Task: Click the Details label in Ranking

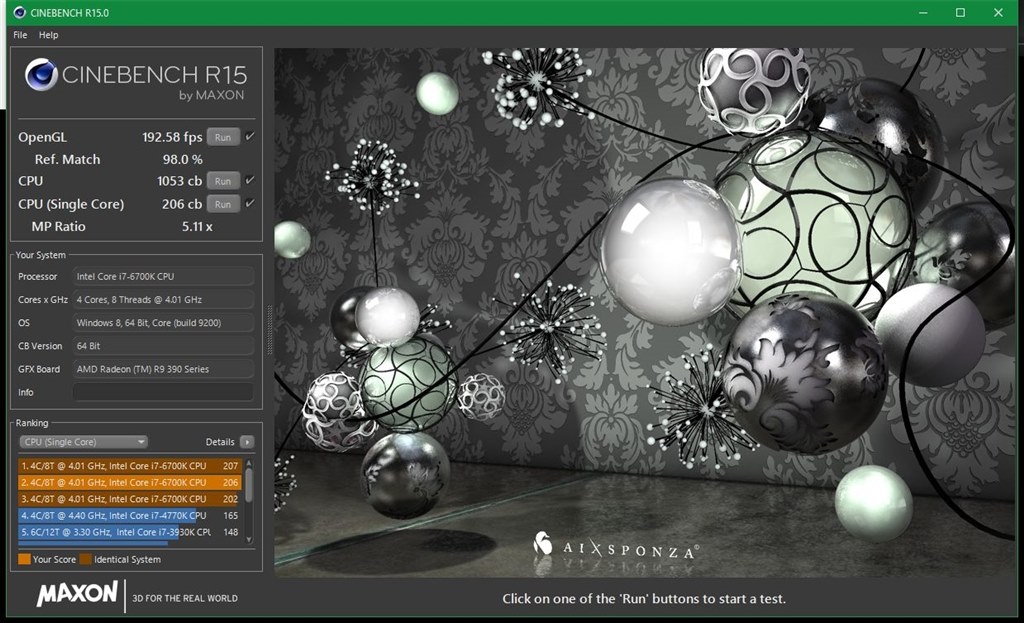Action: (220, 442)
